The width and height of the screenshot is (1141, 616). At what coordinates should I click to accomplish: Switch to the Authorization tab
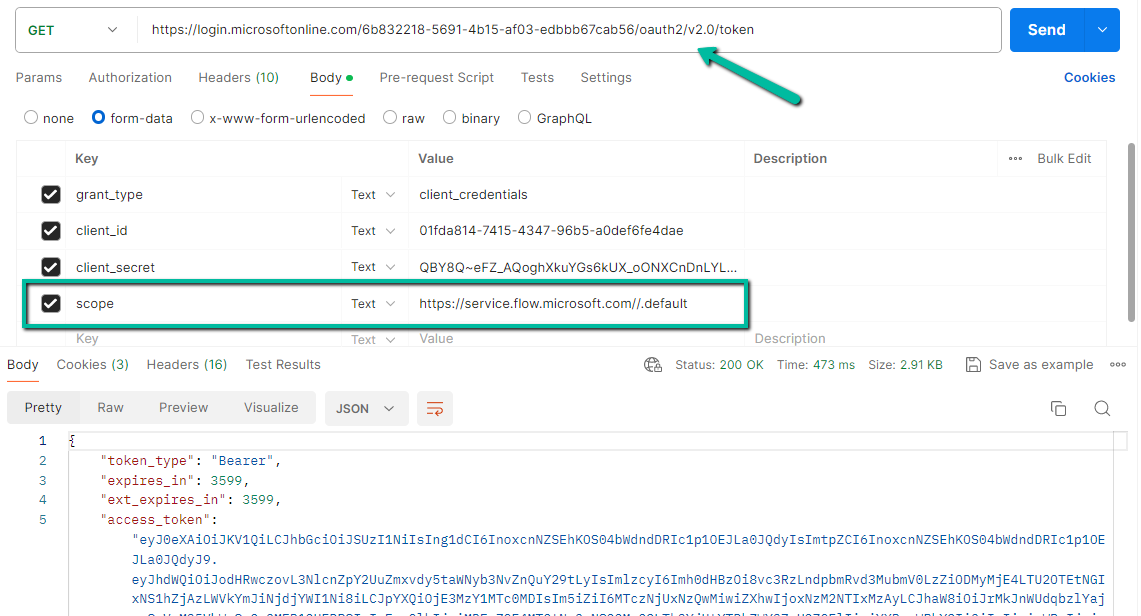(x=130, y=78)
